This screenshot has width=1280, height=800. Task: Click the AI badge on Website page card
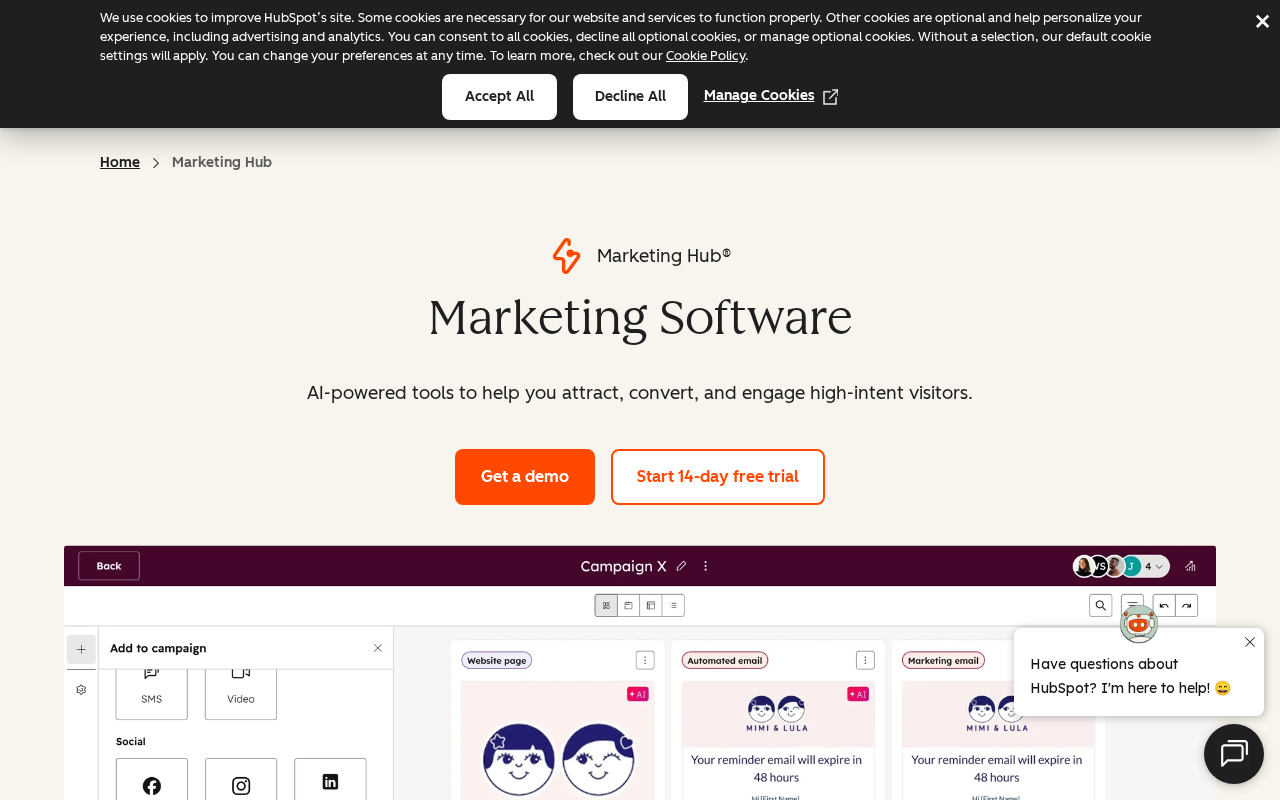pos(637,694)
